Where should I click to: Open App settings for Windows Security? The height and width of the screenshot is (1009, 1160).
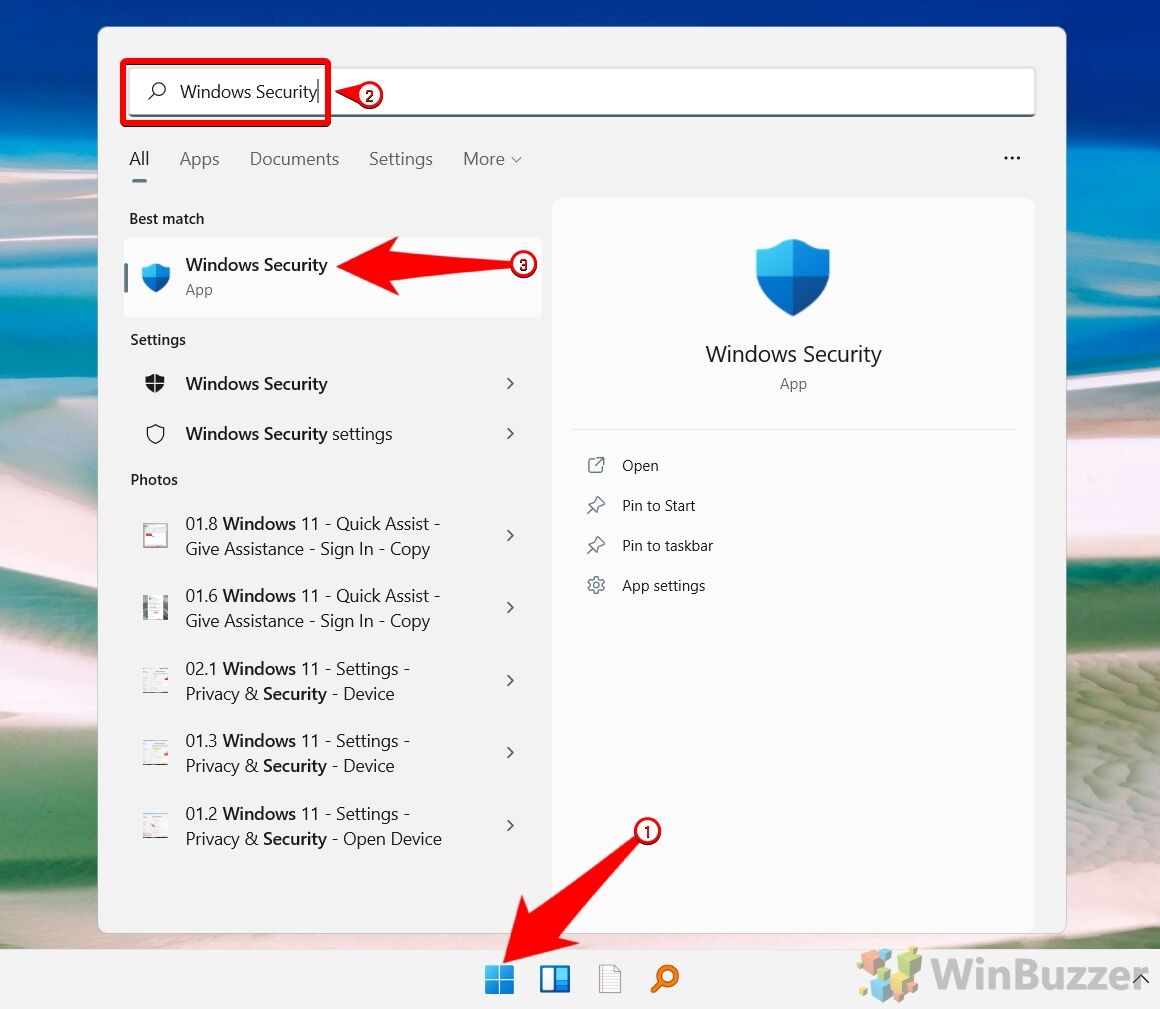pyautogui.click(x=663, y=586)
